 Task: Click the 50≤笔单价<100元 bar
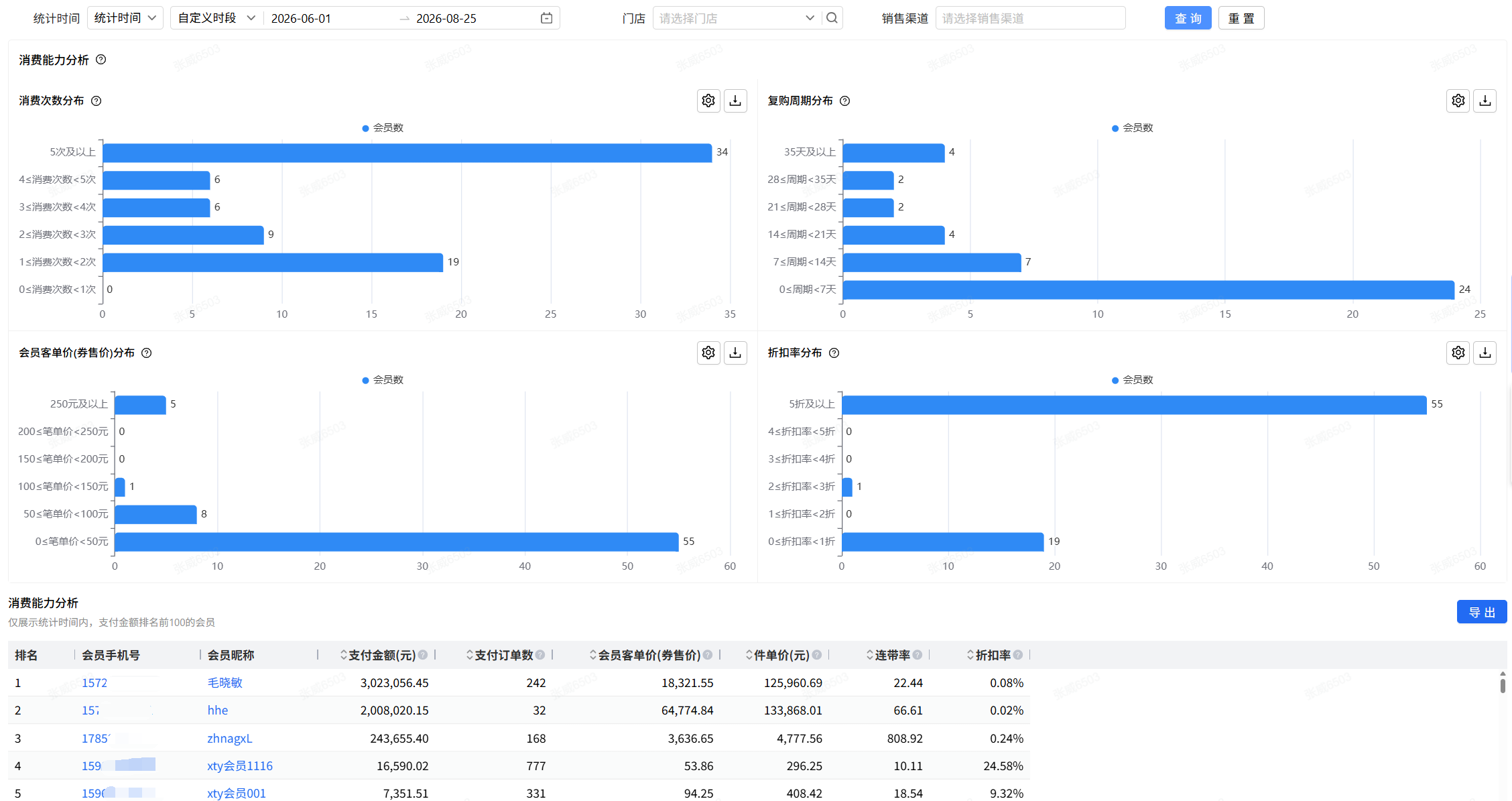155,515
